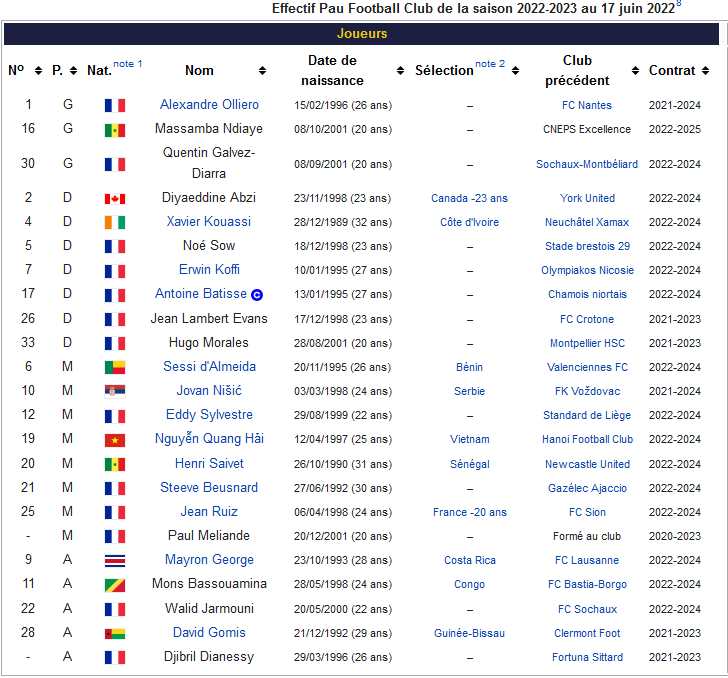The height and width of the screenshot is (678, 728).
Task: Click Senegal flag in Massamba Ndiaye row
Action: pos(115,130)
